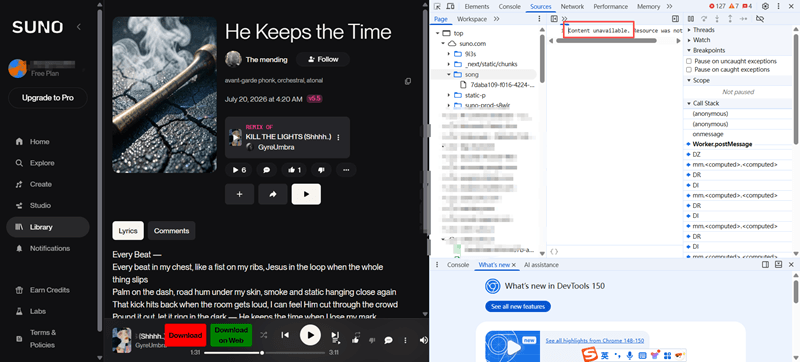Click the song progress bar in the player
The width and height of the screenshot is (800, 362).
point(264,353)
